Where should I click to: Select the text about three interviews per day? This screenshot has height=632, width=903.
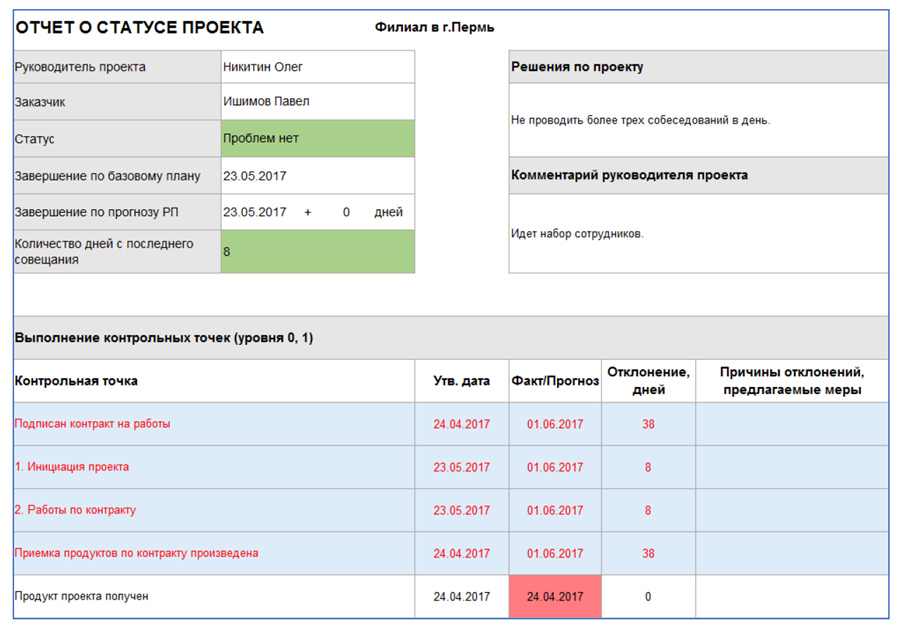(640, 120)
